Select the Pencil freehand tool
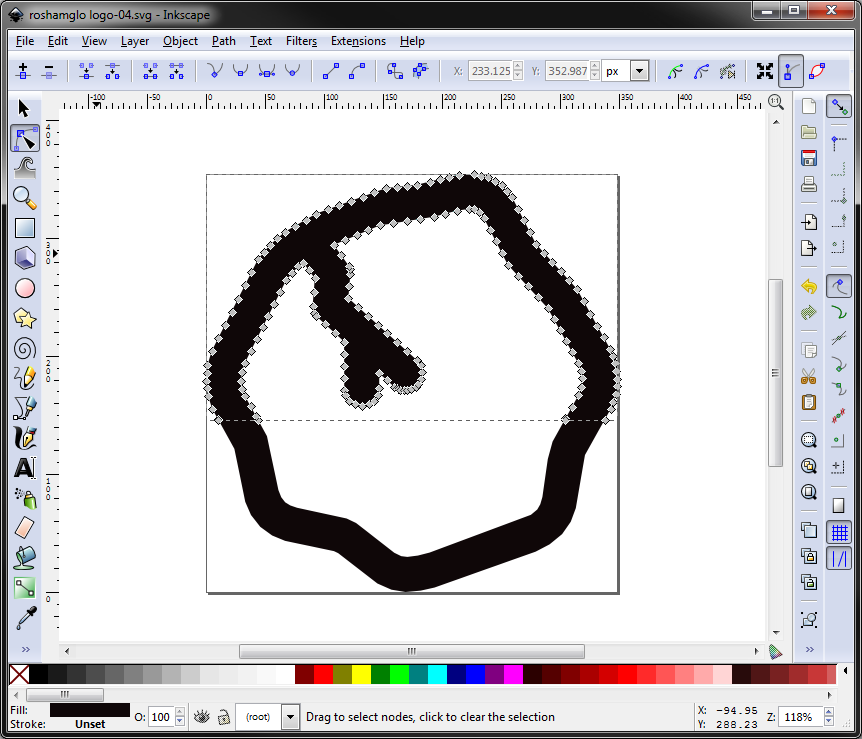This screenshot has height=739, width=862. tap(25, 378)
